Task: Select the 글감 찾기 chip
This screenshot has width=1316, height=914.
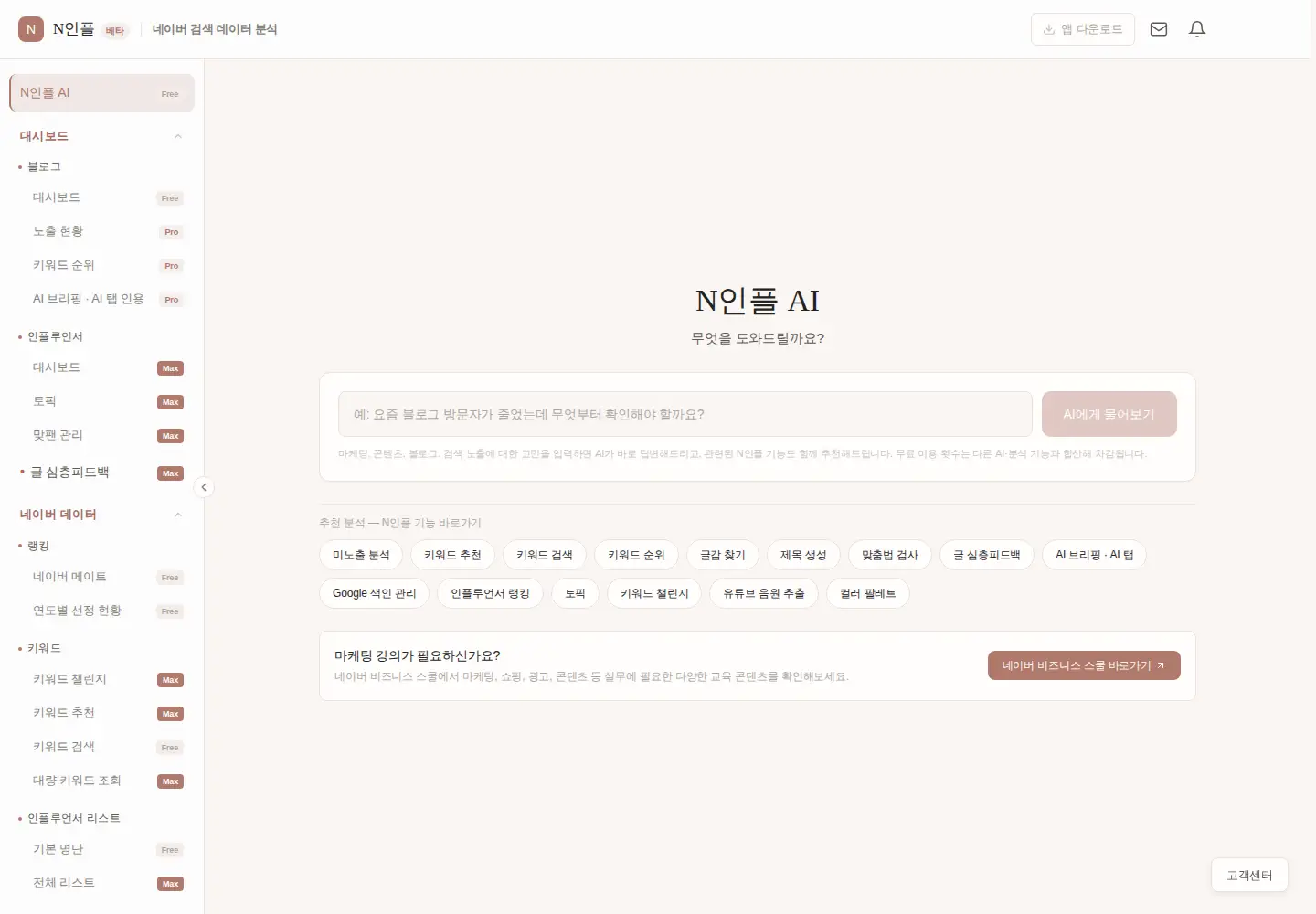Action: (723, 555)
